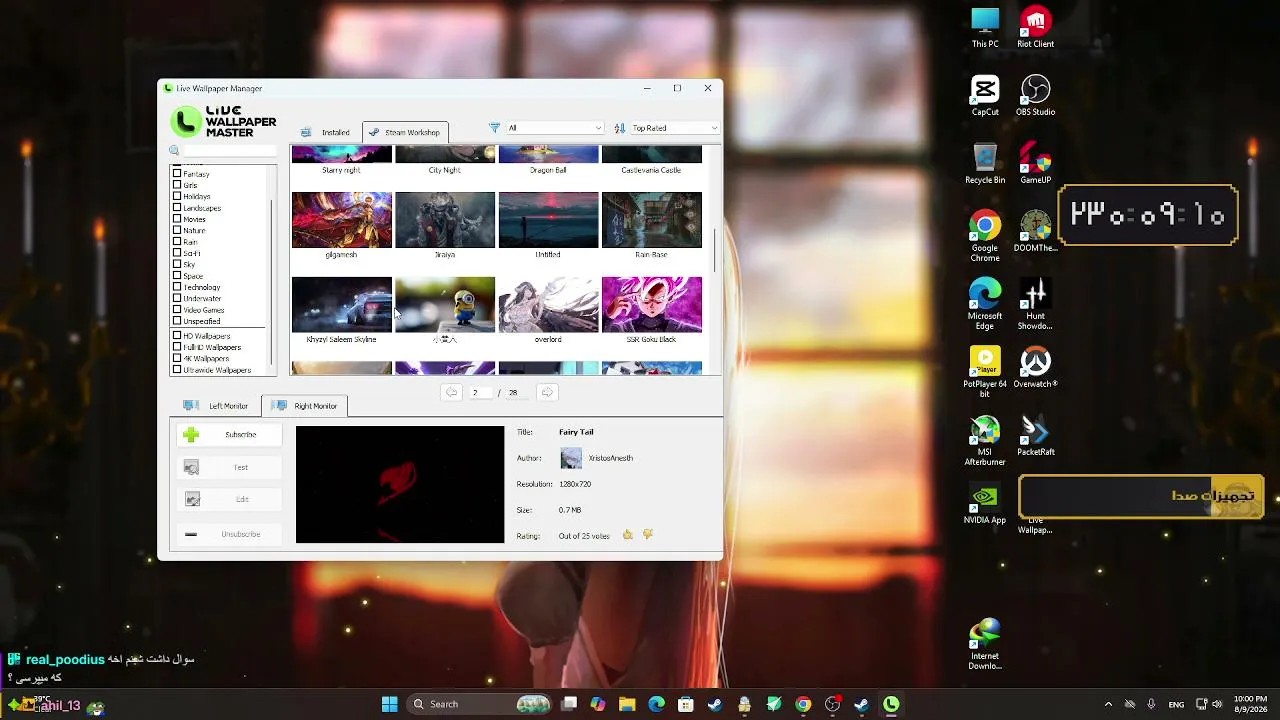Viewport: 1280px width, 720px height.
Task: Open the DOOM desktop shortcut
Action: (x=1035, y=232)
